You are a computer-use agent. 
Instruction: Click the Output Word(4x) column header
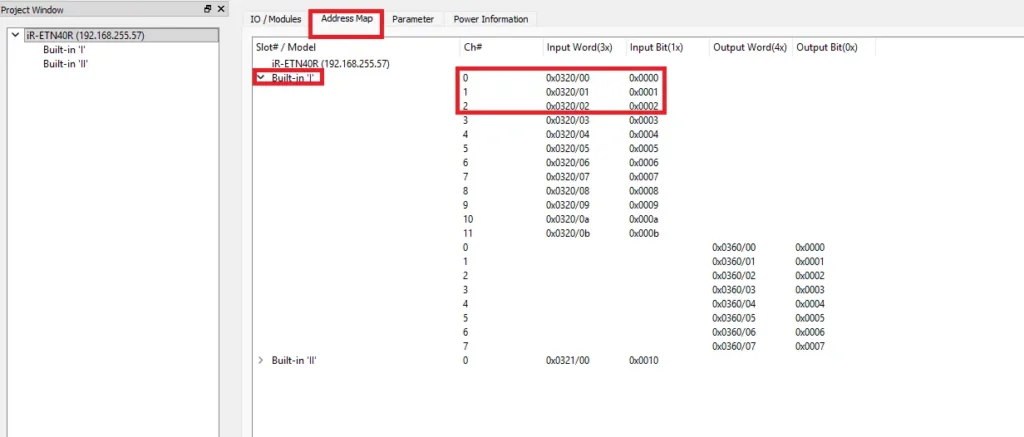750,47
